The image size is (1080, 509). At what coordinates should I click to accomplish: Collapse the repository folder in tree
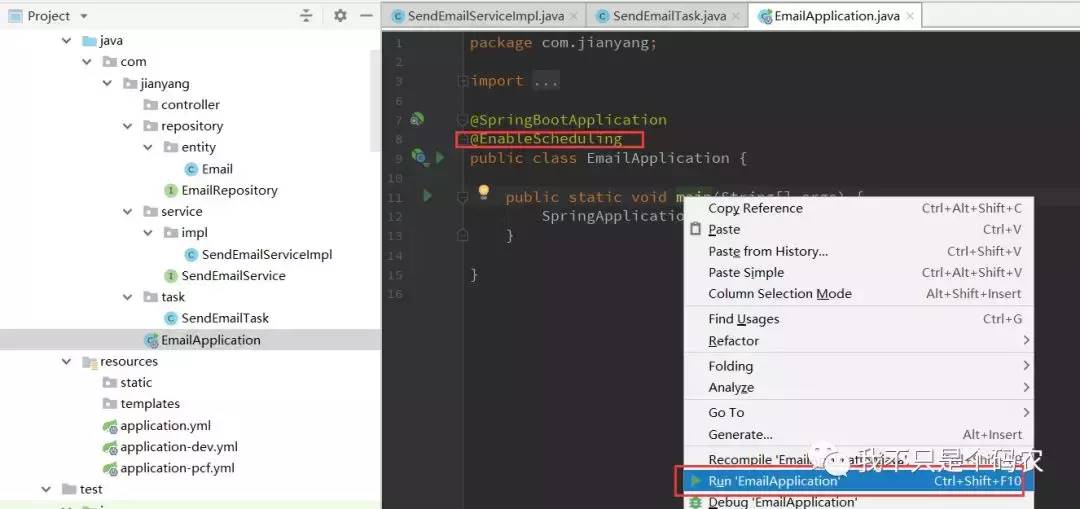coord(128,126)
